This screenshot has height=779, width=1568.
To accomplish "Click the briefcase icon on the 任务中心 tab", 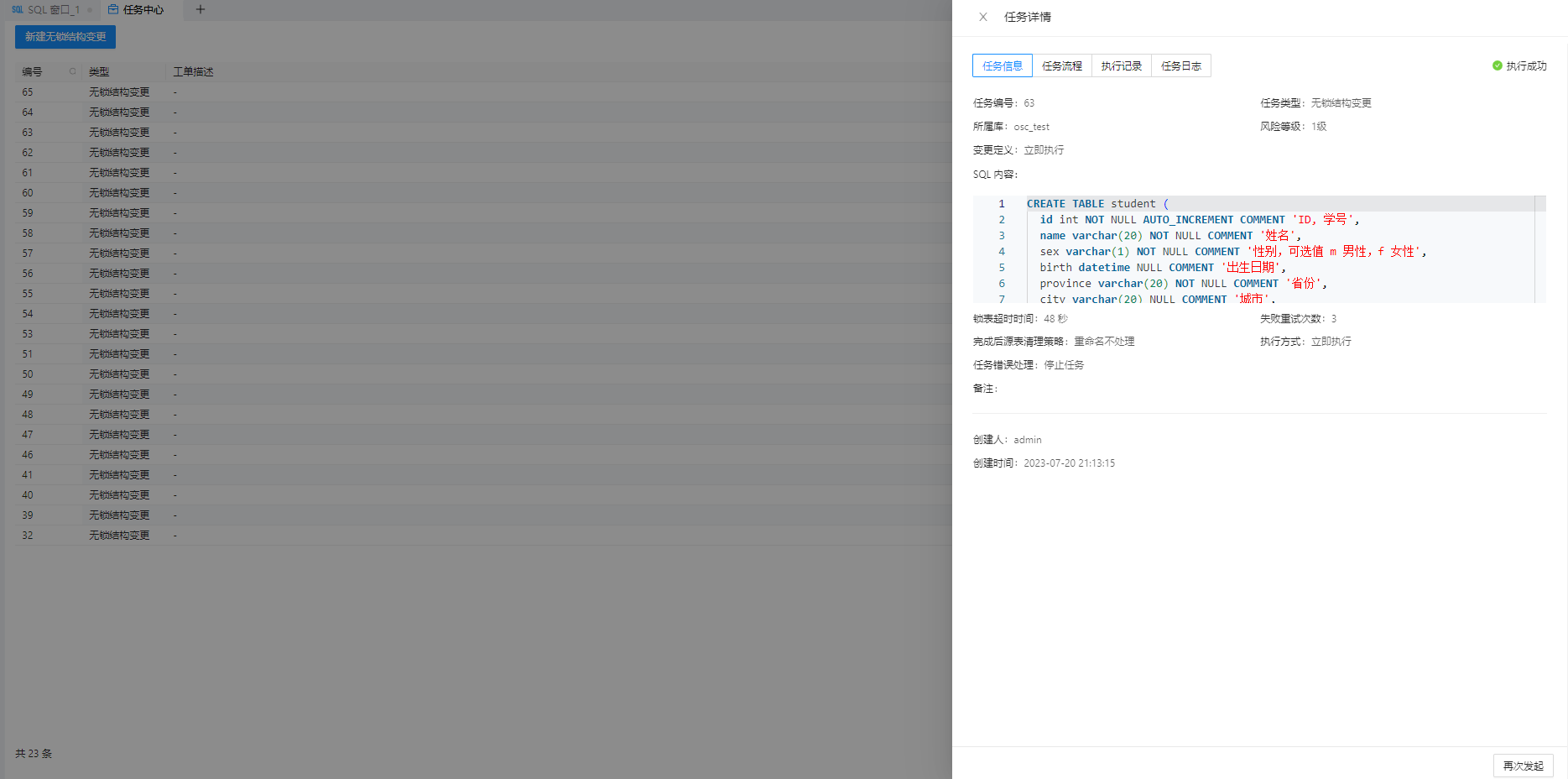I will (x=113, y=9).
